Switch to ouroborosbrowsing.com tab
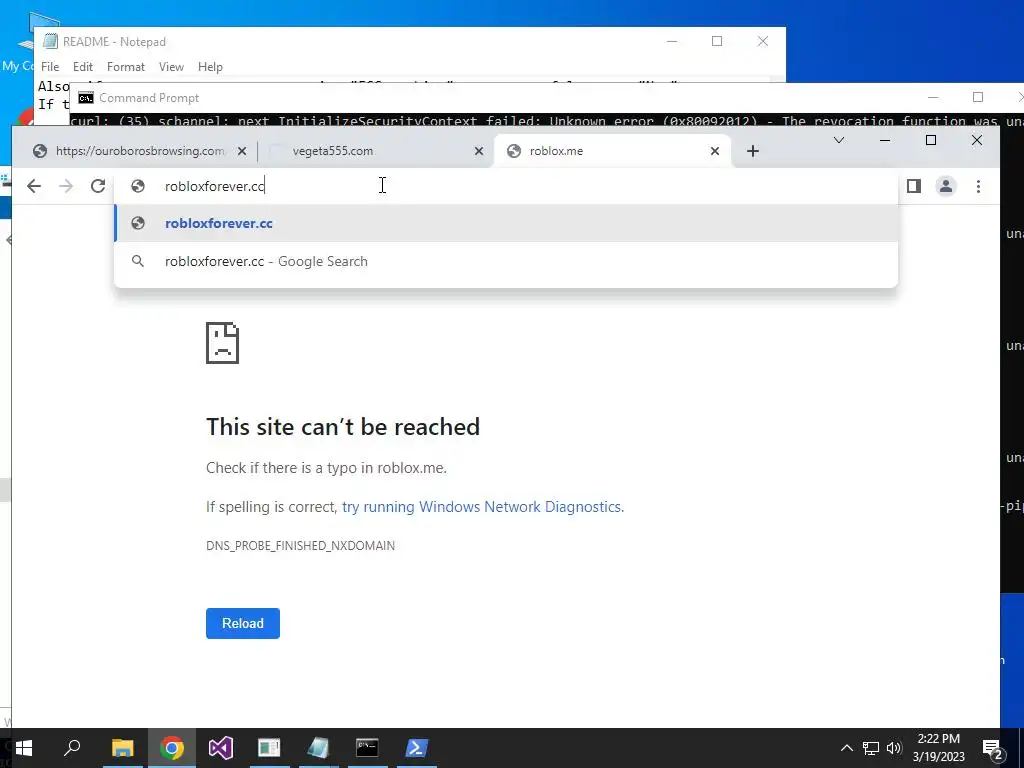The image size is (1024, 768). 140,151
